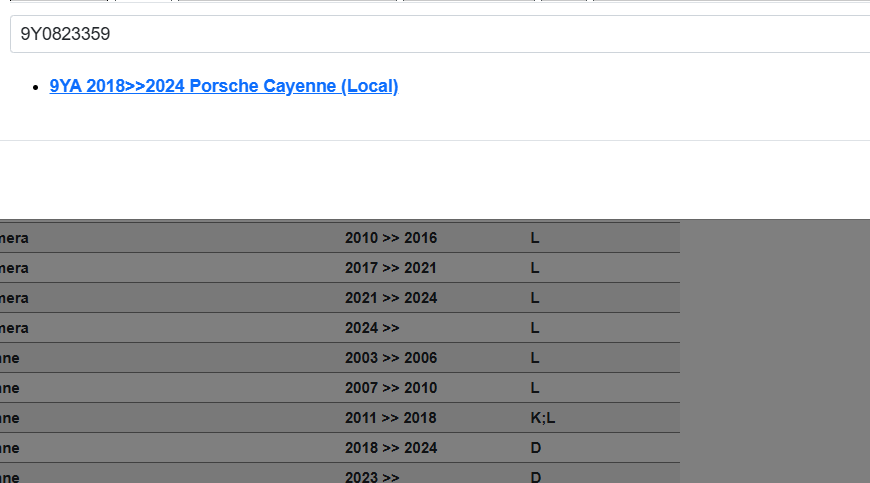Screen dimensions: 870x483
Task: Click the K;L market code cell
Action: (x=542, y=418)
